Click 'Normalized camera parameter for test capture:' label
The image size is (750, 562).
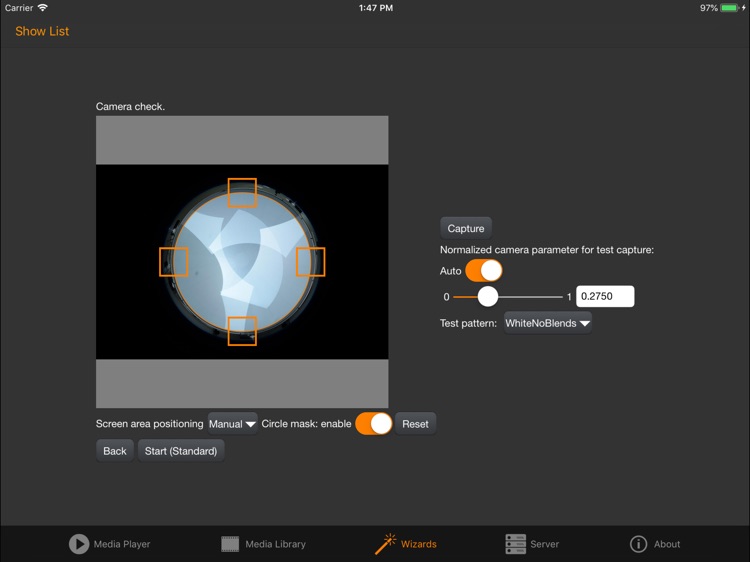(x=547, y=250)
